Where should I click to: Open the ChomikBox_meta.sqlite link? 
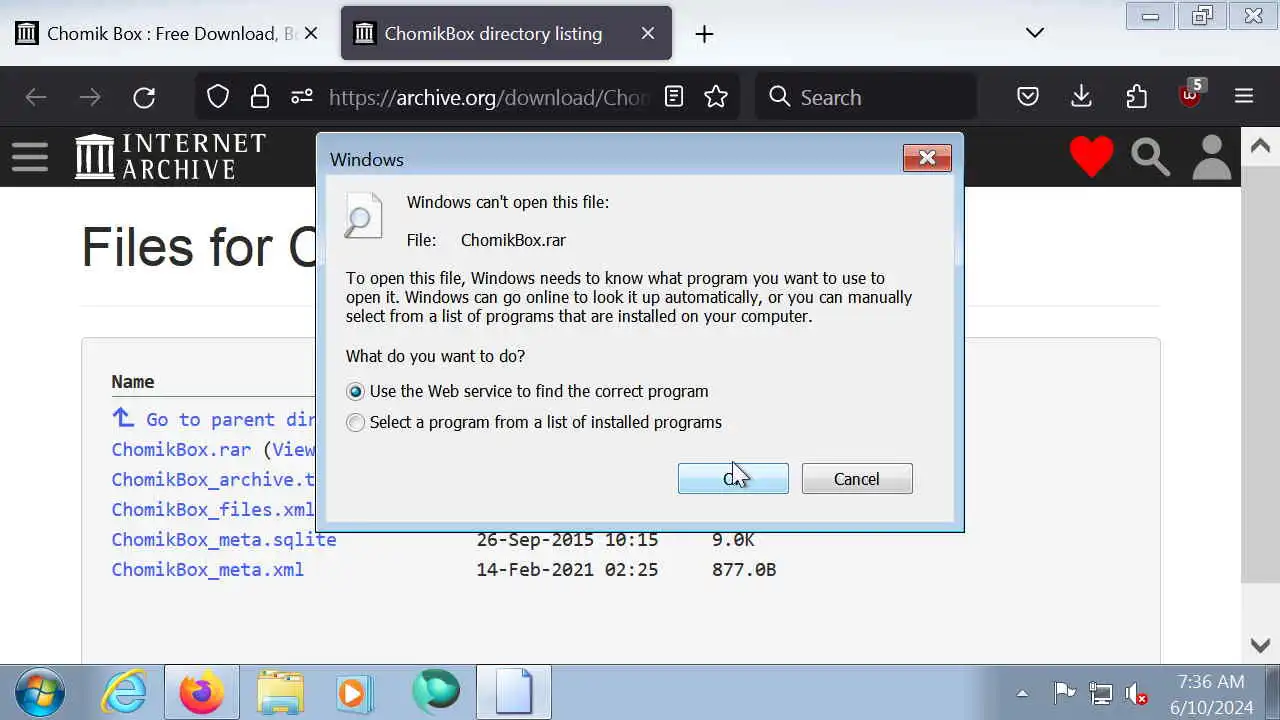(x=224, y=539)
